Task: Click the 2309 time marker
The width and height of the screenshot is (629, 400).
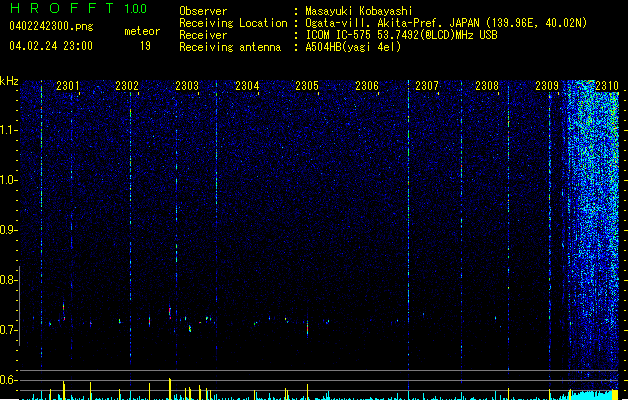Action: (547, 86)
